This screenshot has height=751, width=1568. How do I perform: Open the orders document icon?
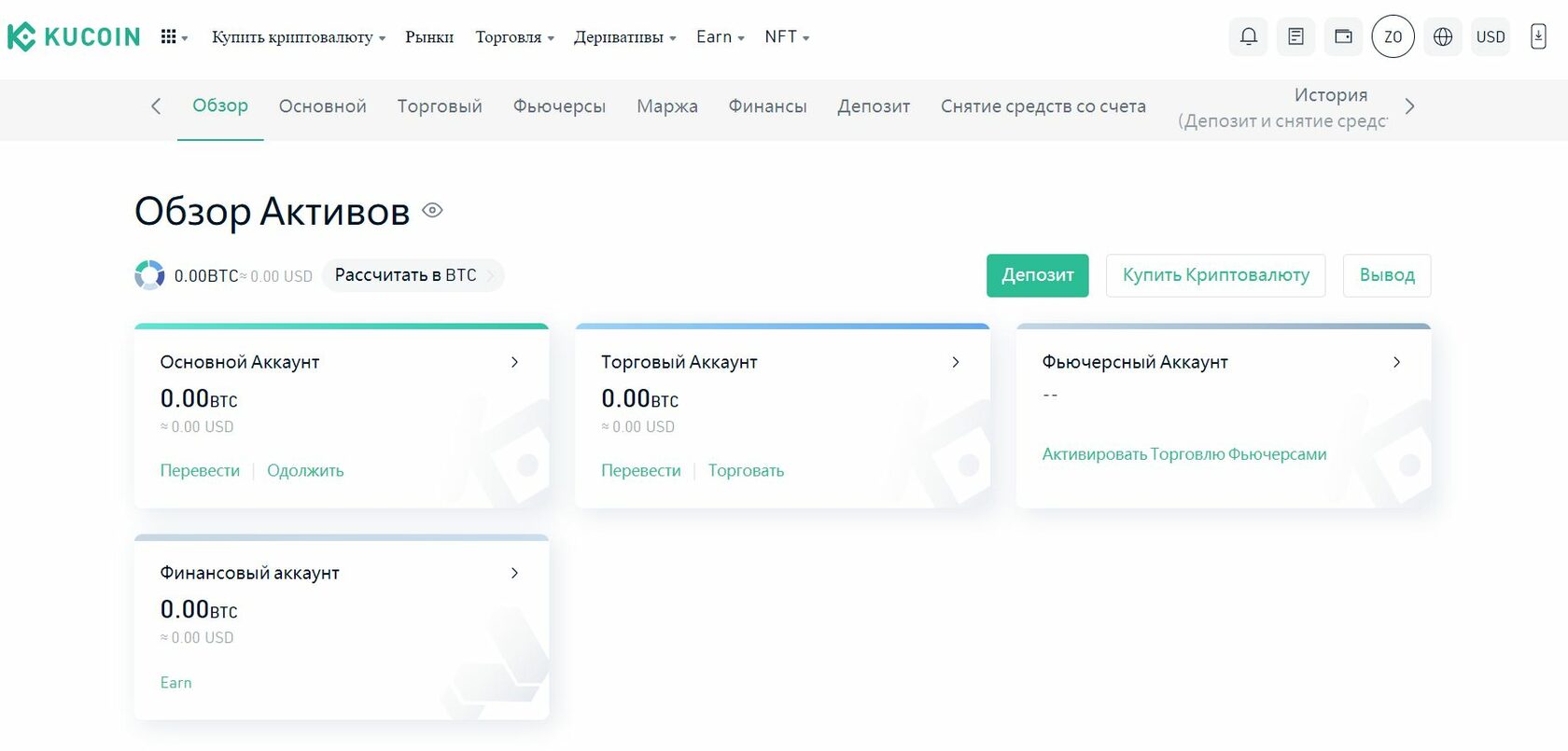[x=1295, y=36]
